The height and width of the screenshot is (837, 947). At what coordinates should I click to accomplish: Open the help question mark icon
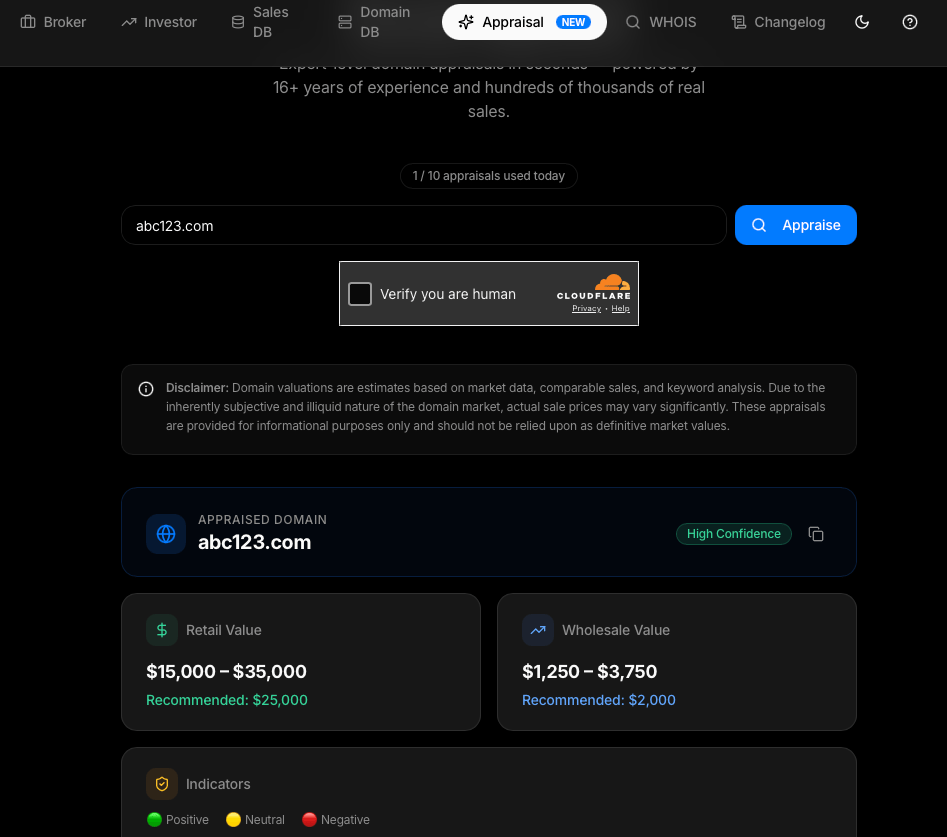point(910,22)
